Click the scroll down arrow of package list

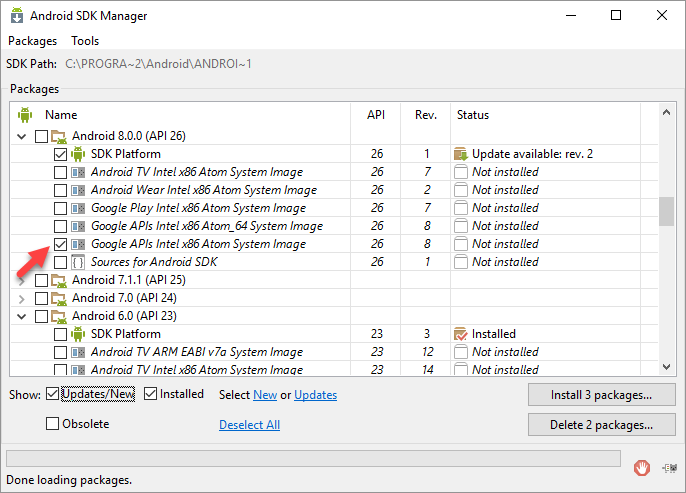point(666,367)
